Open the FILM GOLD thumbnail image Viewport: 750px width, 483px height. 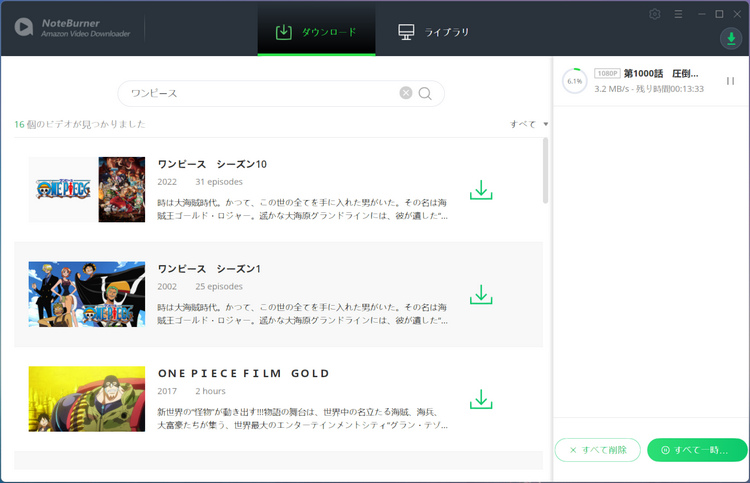(x=87, y=399)
